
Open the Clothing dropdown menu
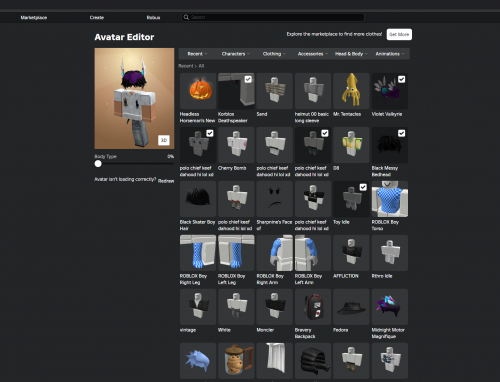274,54
